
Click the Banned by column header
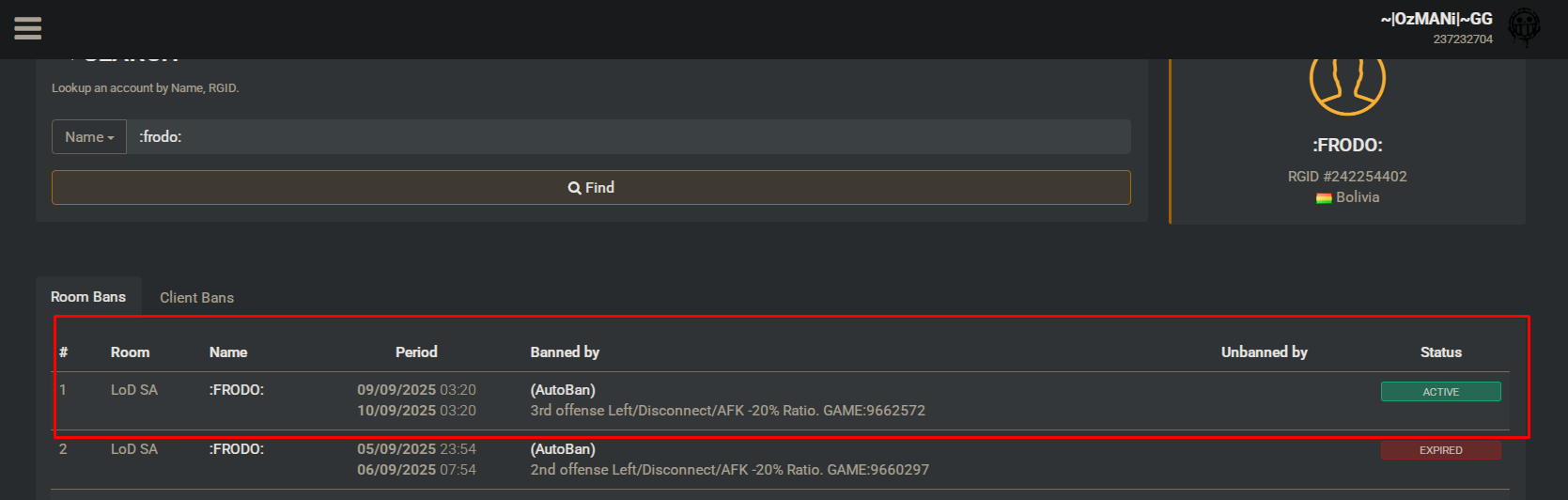pyautogui.click(x=565, y=352)
